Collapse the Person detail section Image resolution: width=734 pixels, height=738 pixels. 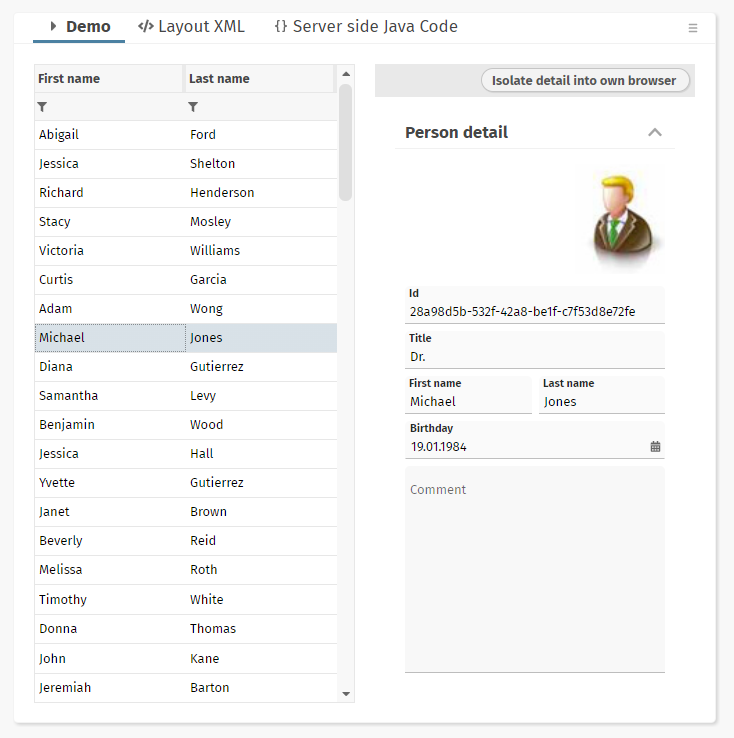click(x=655, y=132)
